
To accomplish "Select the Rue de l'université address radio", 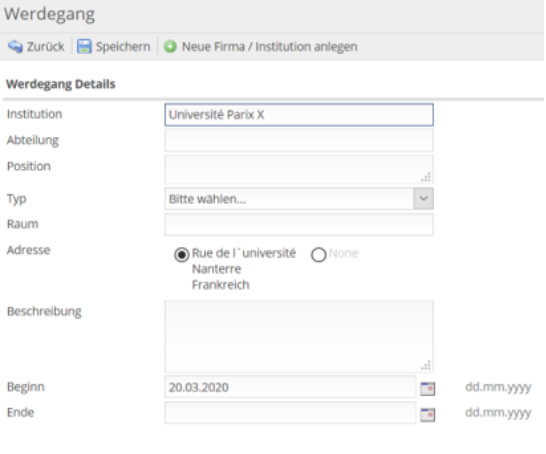I will 181,255.
